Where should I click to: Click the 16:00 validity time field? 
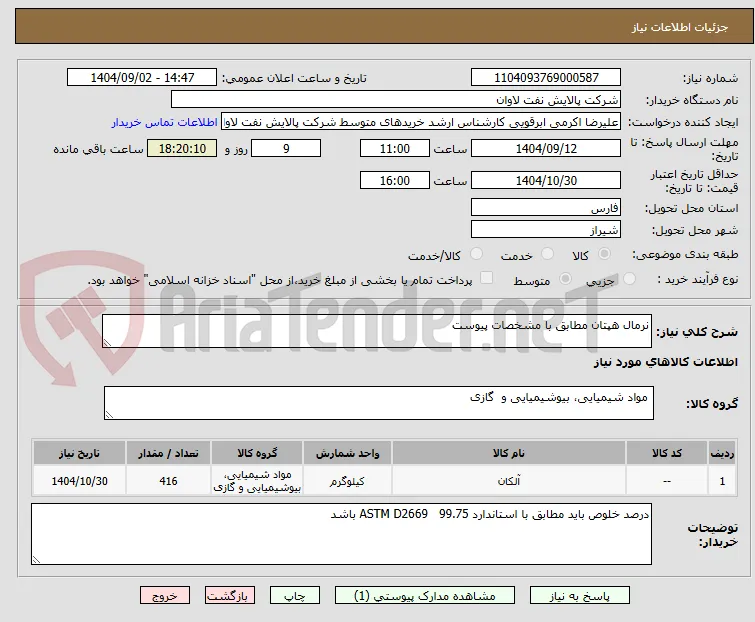pos(395,181)
